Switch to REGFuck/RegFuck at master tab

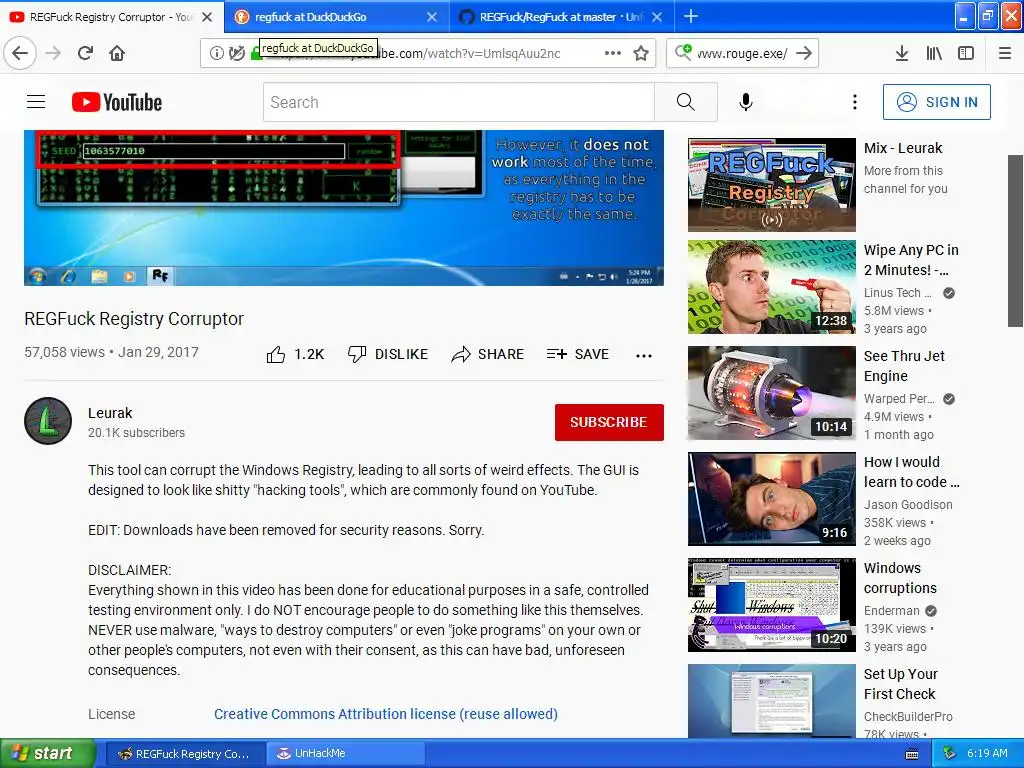tap(560, 17)
